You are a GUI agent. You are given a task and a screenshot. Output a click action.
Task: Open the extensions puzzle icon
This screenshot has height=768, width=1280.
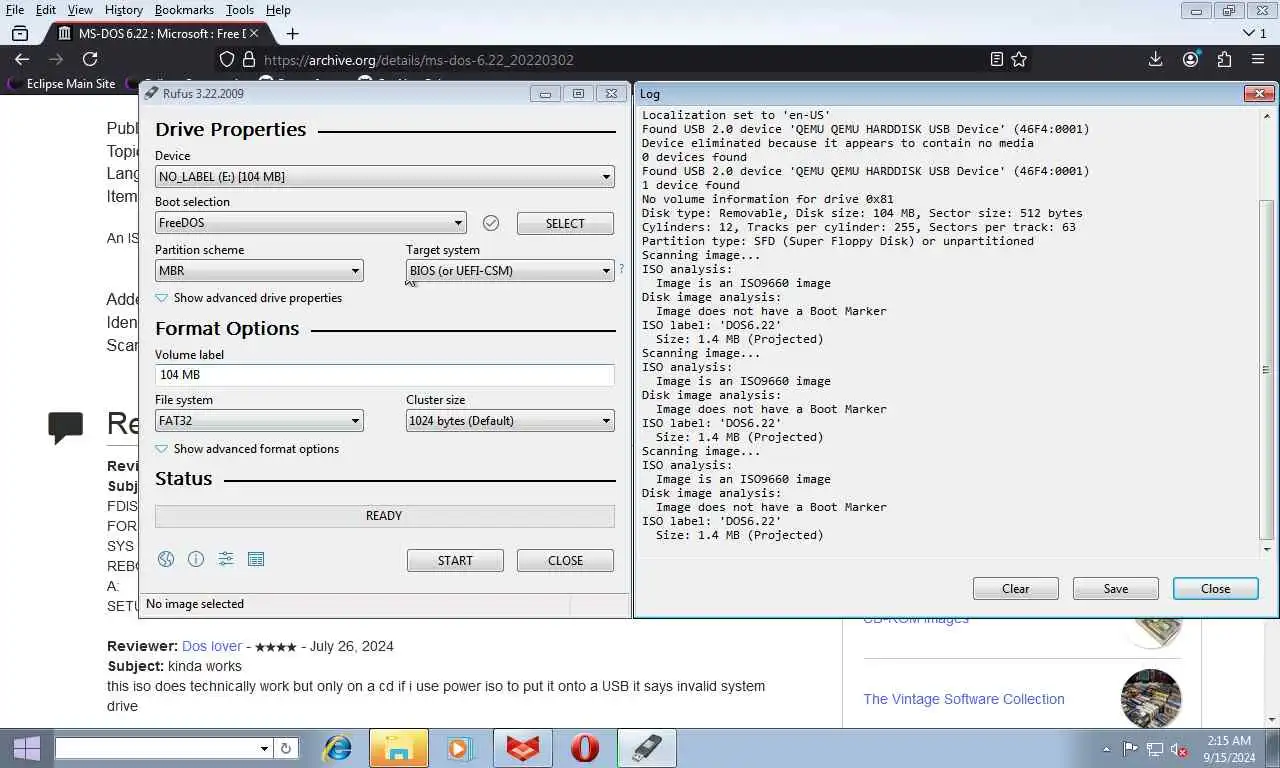pos(1224,59)
